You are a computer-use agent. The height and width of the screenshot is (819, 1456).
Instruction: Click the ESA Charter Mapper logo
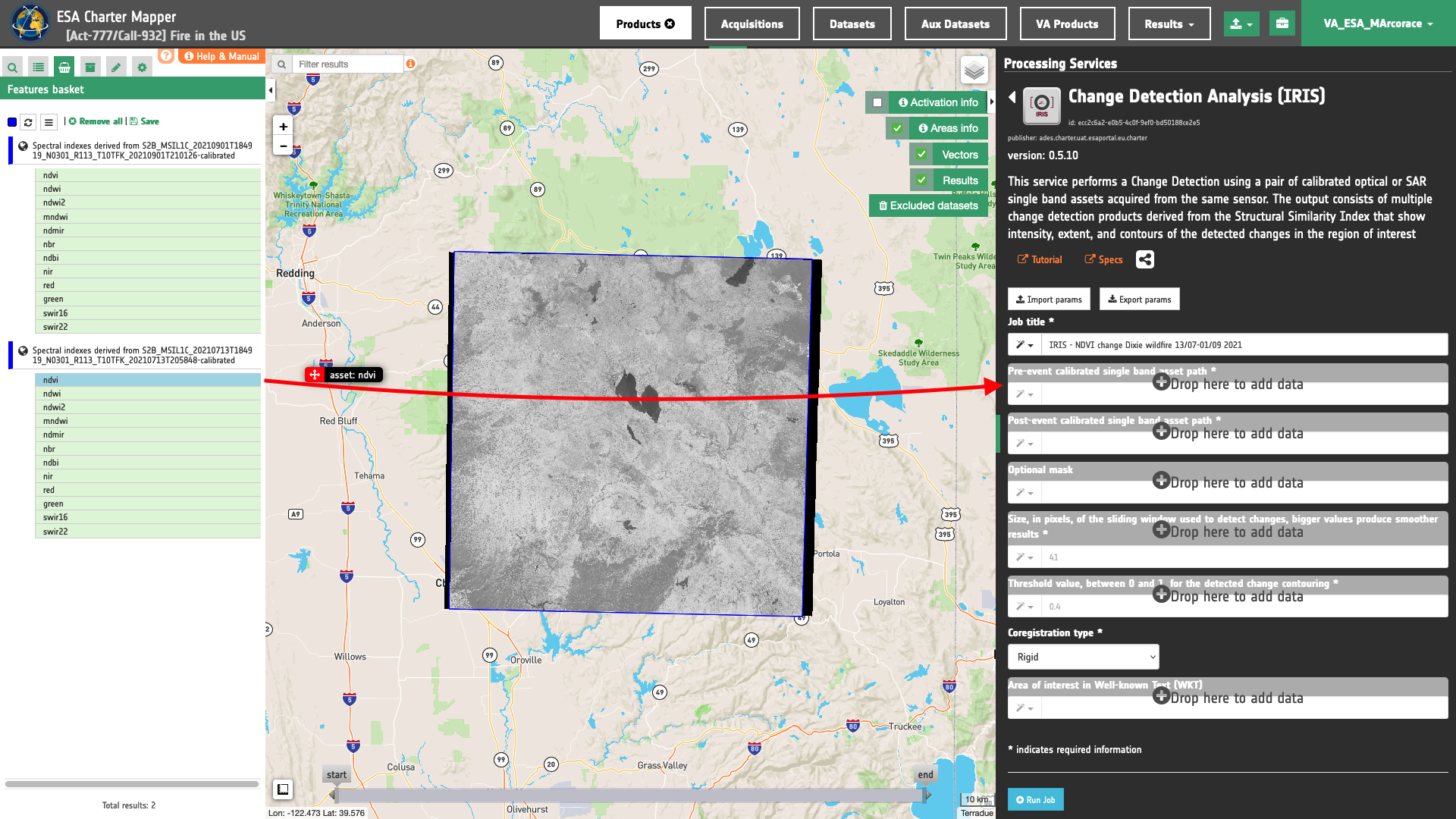(30, 23)
